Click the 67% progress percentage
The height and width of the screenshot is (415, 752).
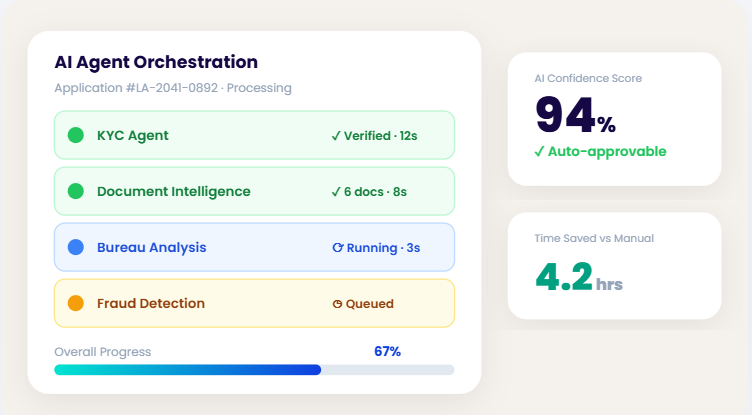(387, 351)
